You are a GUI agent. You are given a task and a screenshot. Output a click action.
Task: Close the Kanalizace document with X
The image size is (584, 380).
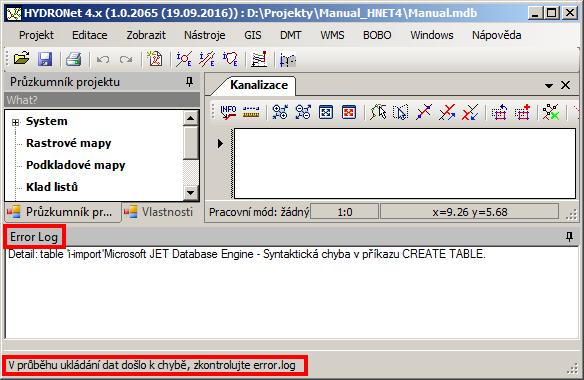565,85
